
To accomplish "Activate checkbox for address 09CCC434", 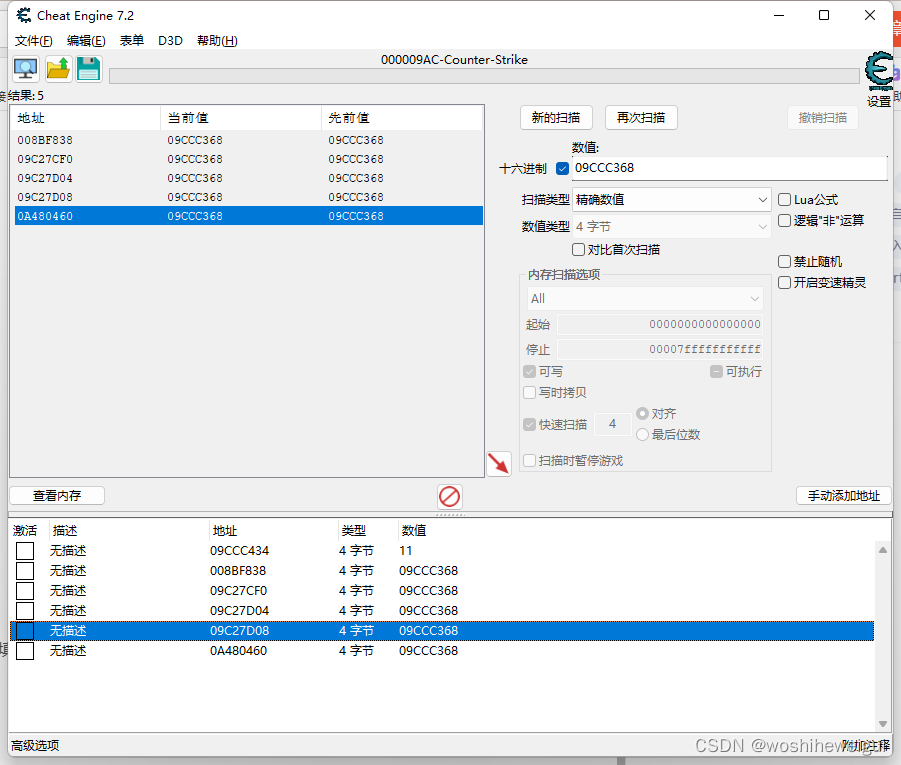I will [25, 551].
